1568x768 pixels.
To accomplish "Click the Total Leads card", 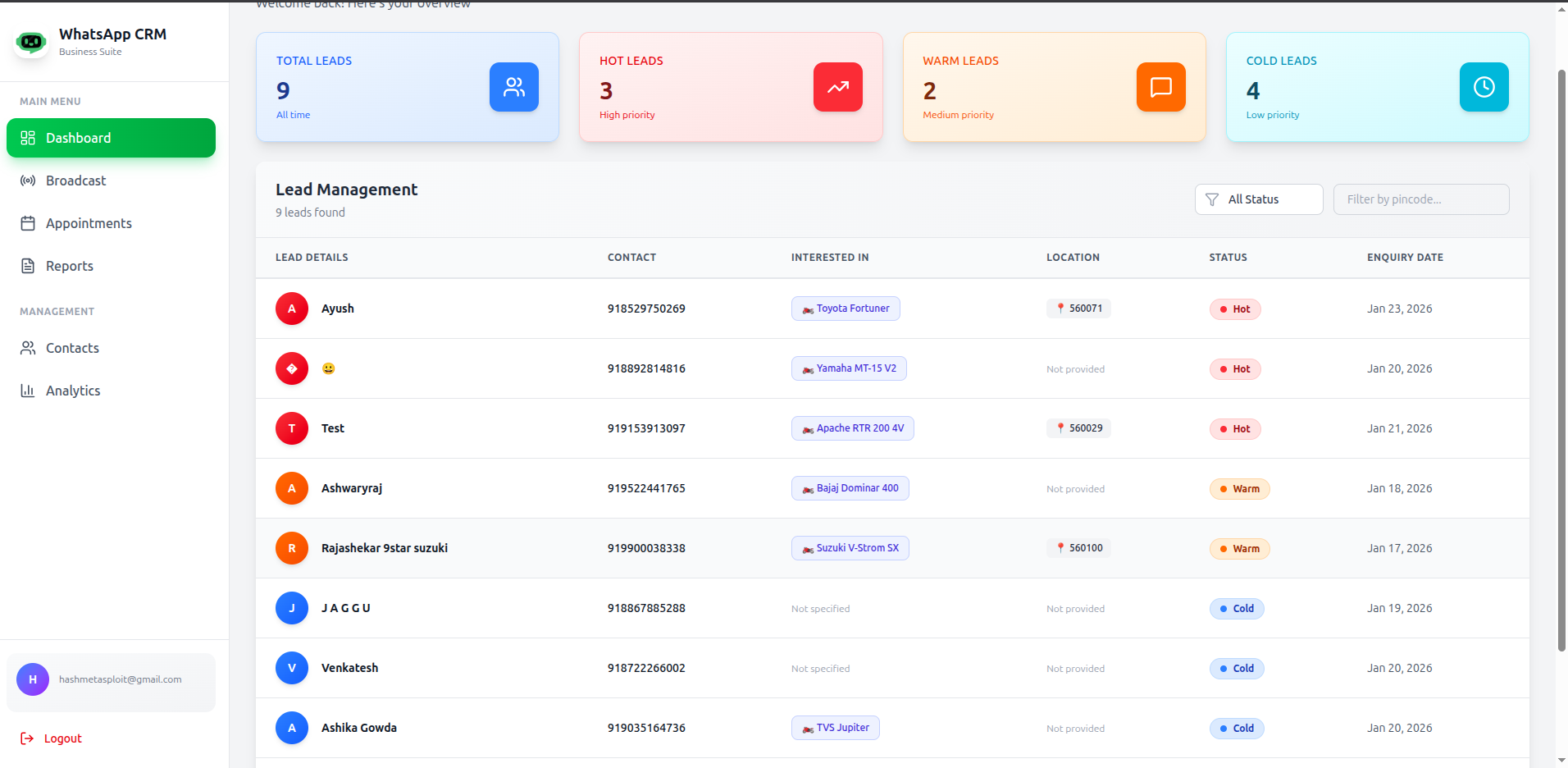I will (x=408, y=87).
